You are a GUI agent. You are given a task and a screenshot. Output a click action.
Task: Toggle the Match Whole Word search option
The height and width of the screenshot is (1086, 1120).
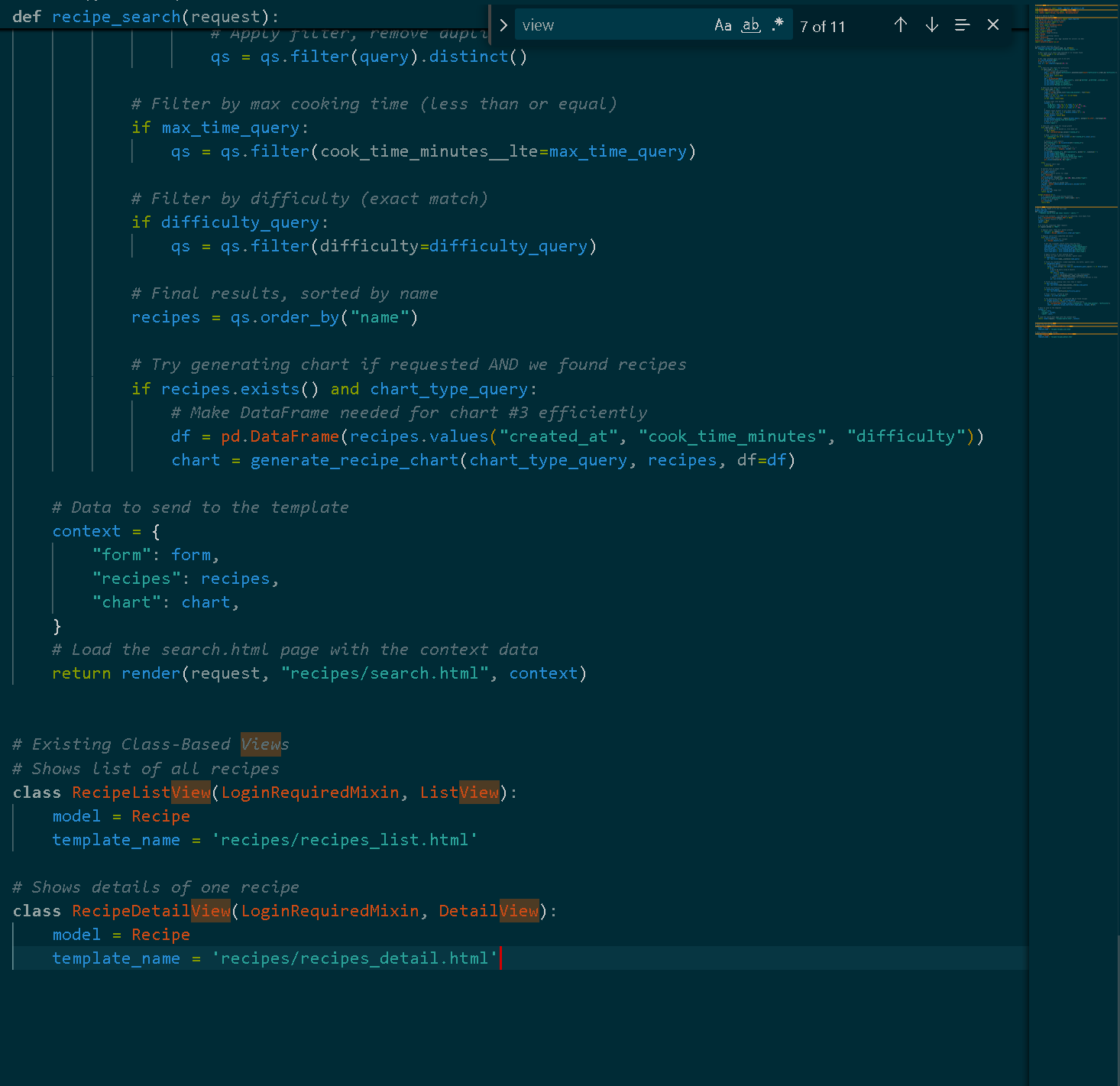tap(750, 24)
